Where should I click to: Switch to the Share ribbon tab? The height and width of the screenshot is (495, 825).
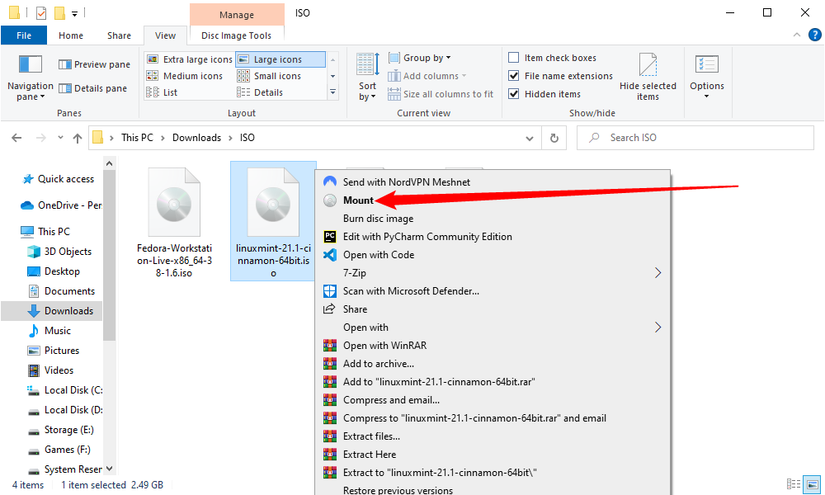pyautogui.click(x=119, y=35)
